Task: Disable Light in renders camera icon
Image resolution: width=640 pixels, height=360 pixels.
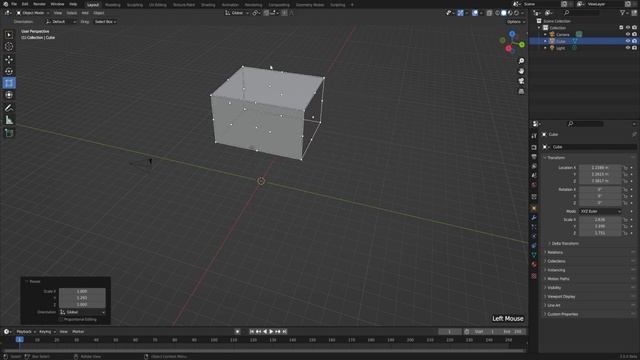Action: tap(634, 48)
